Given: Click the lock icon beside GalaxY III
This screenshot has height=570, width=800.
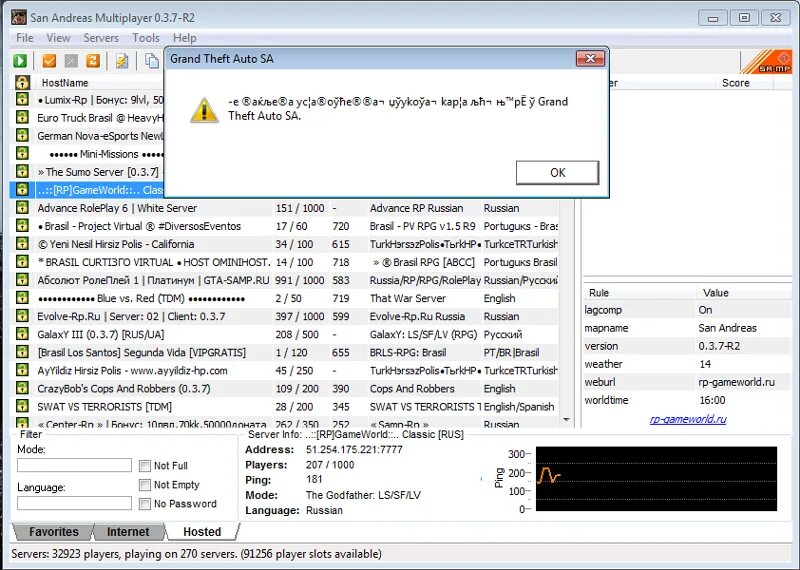Looking at the screenshot, I should pyautogui.click(x=22, y=334).
